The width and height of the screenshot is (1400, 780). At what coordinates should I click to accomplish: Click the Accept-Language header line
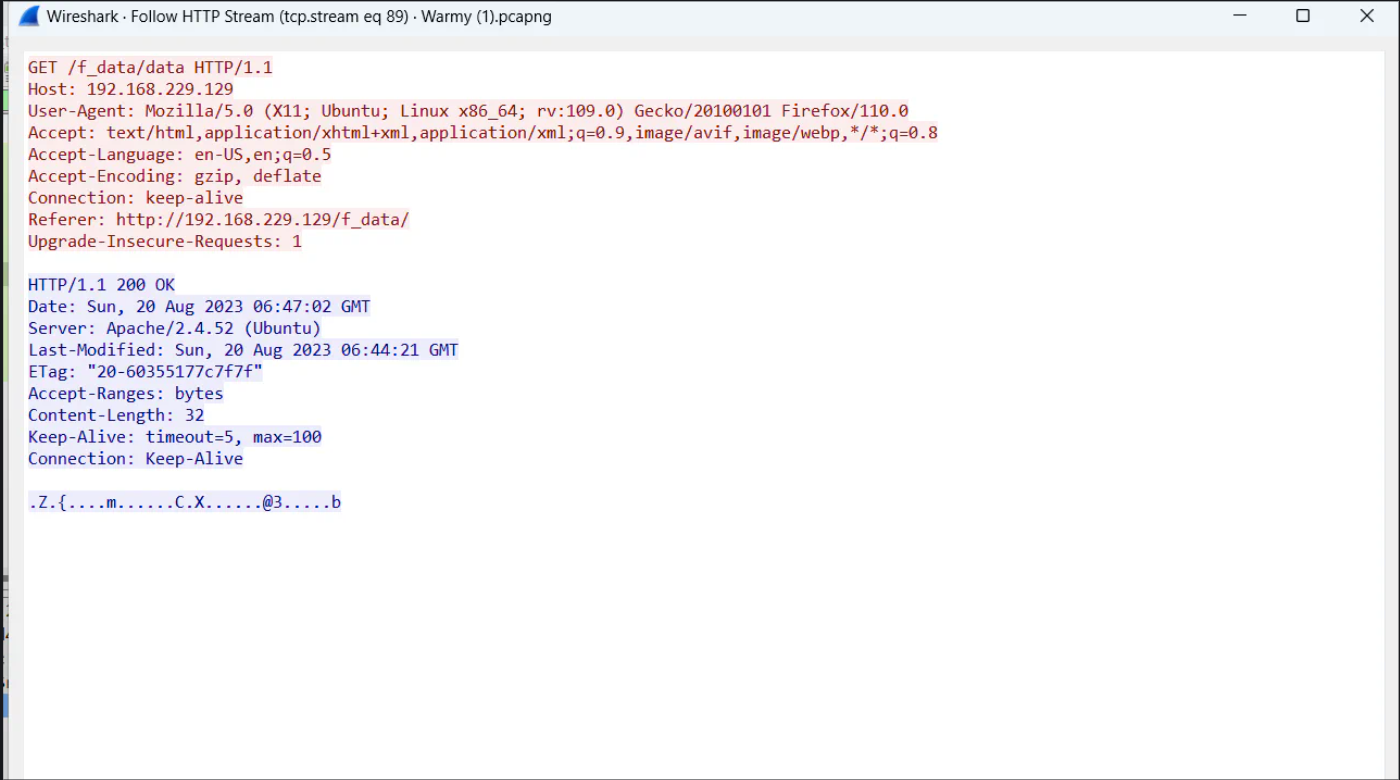(179, 155)
